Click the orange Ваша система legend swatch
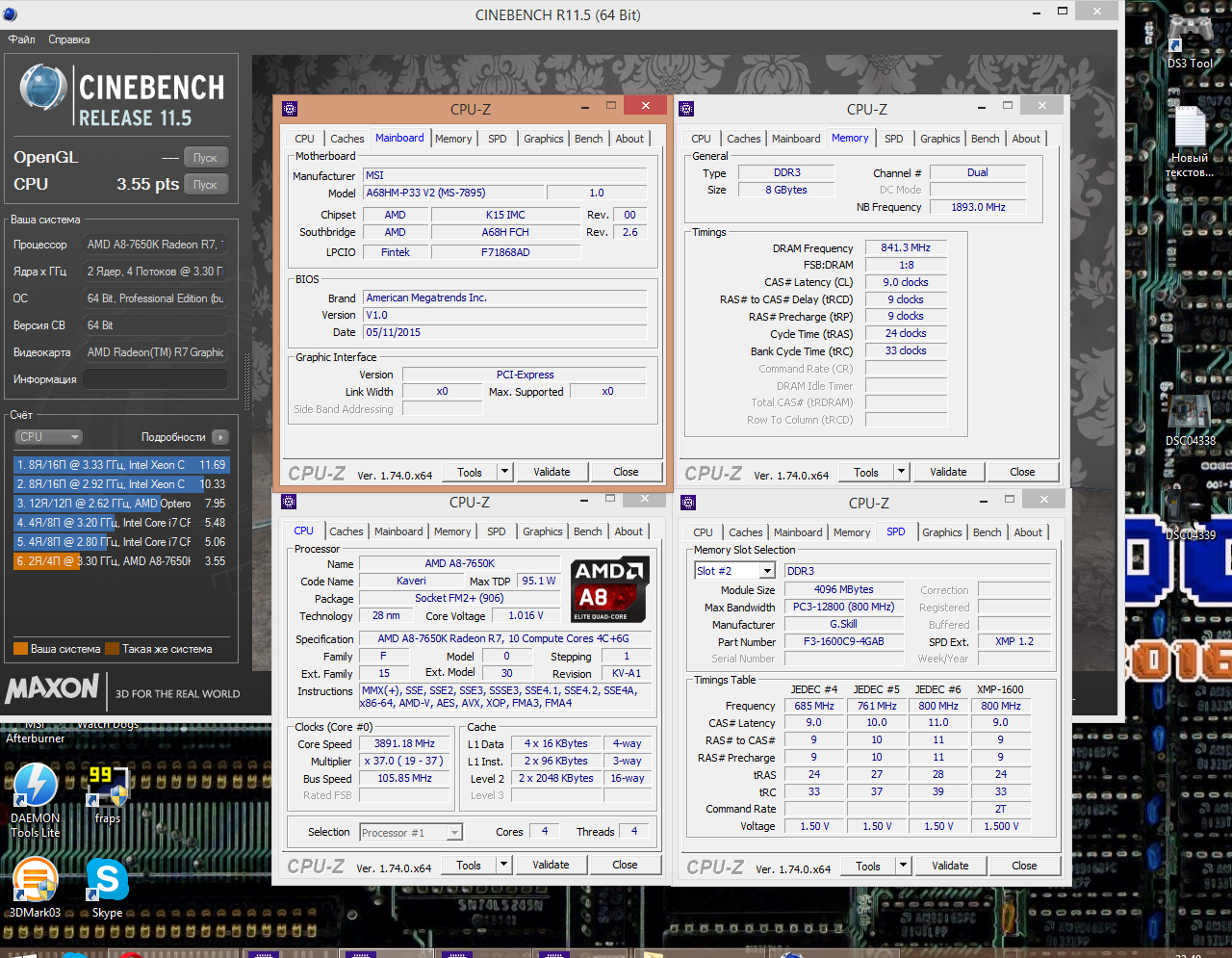Screen dimensions: 1232x958 click(x=20, y=649)
